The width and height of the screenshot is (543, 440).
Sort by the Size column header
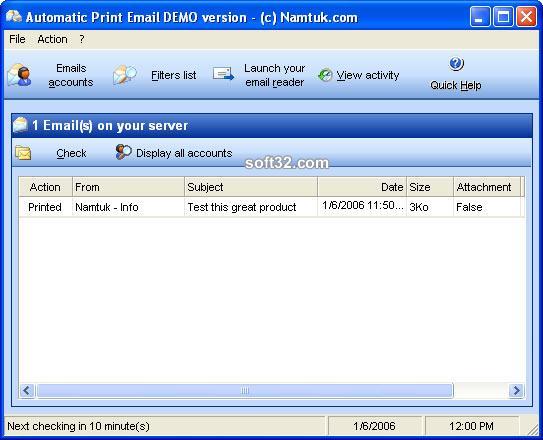coord(430,187)
